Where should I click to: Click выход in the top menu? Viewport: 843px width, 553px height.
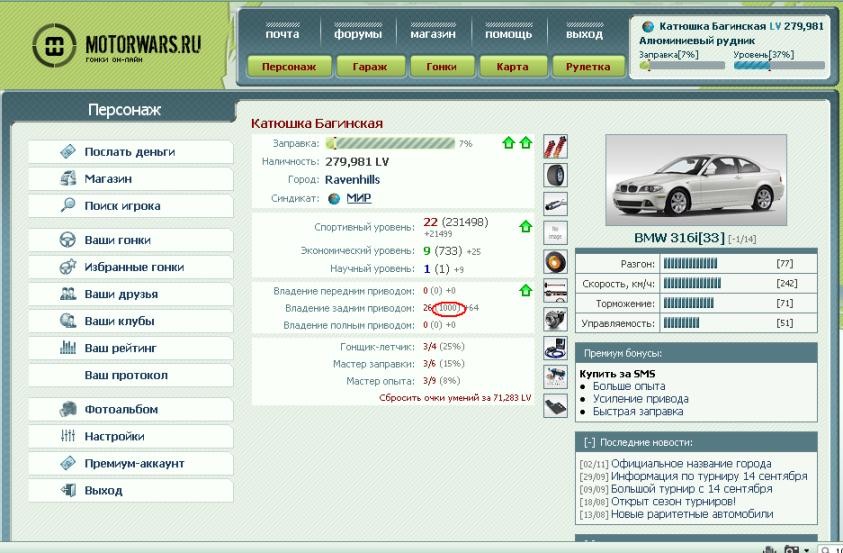[x=584, y=33]
